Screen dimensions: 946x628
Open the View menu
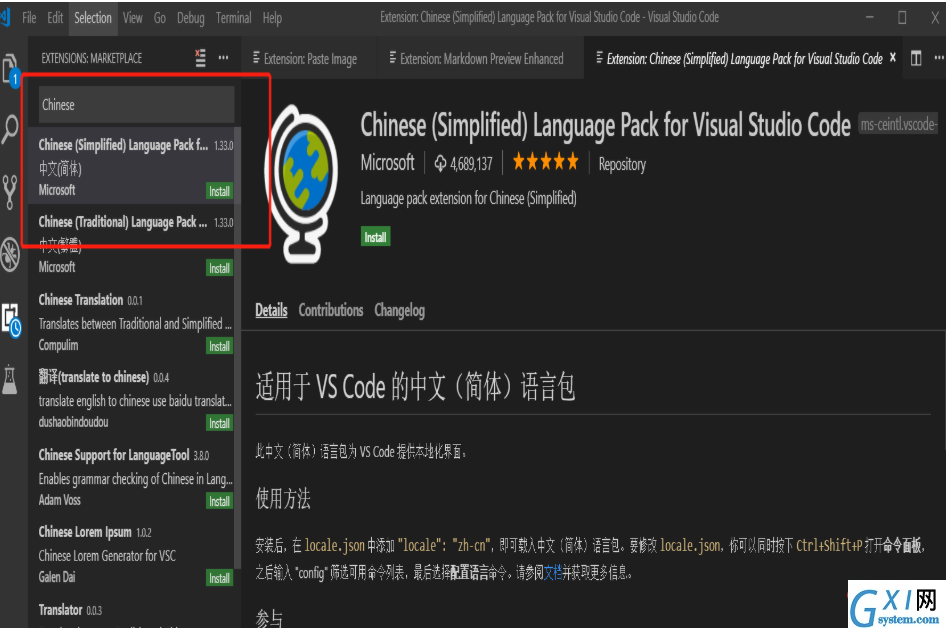133,17
